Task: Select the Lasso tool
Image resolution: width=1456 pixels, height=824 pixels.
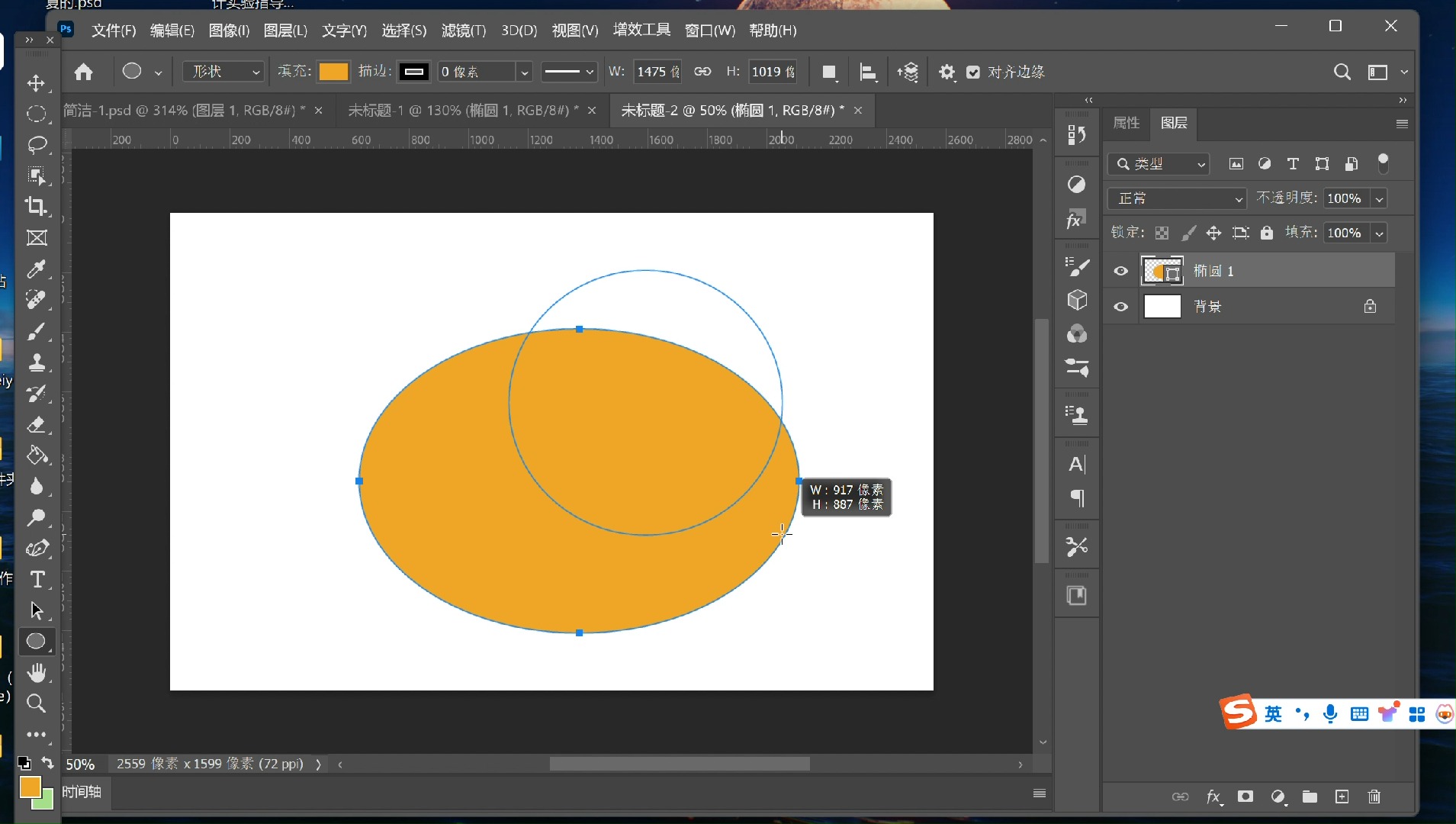Action: (x=36, y=145)
